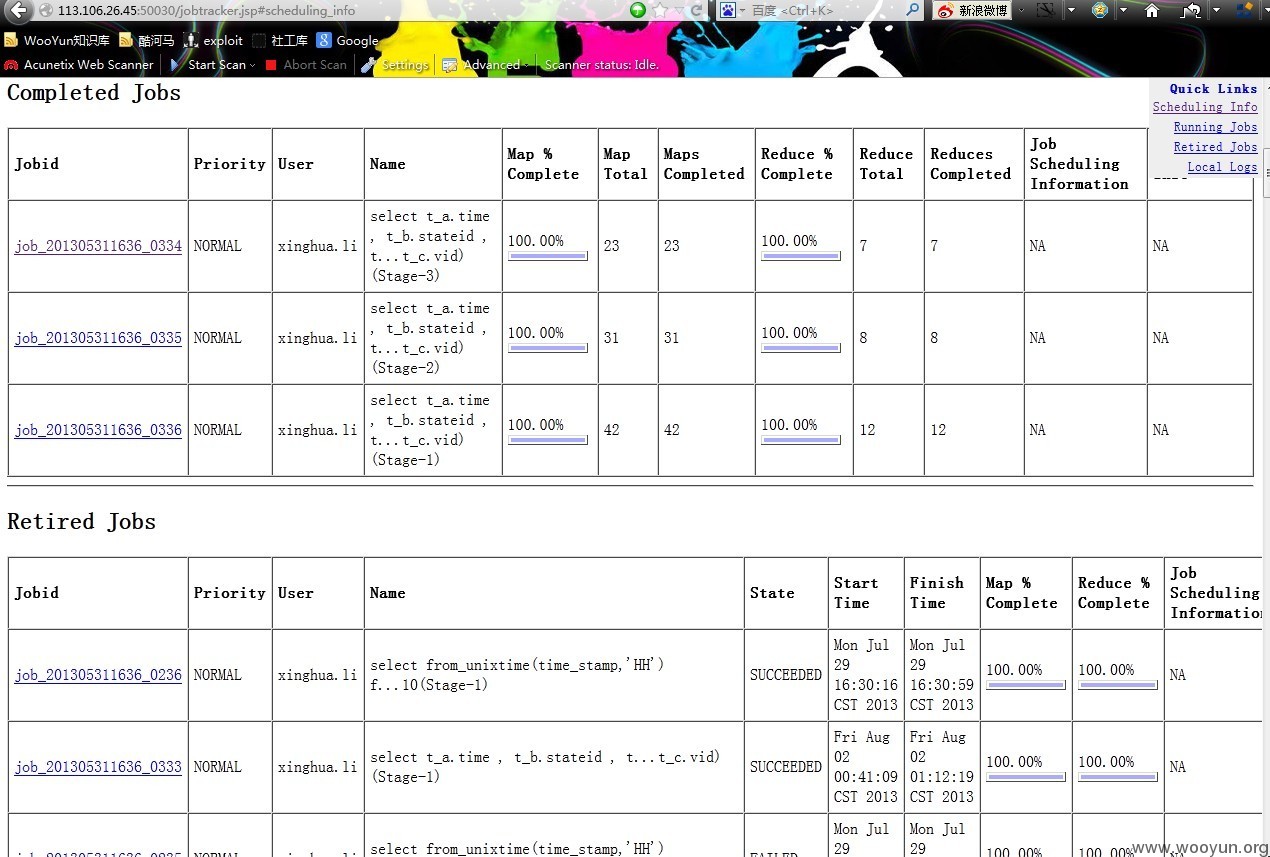Image resolution: width=1270 pixels, height=857 pixels.
Task: Click the Scanner status: Idle text
Action: [601, 64]
